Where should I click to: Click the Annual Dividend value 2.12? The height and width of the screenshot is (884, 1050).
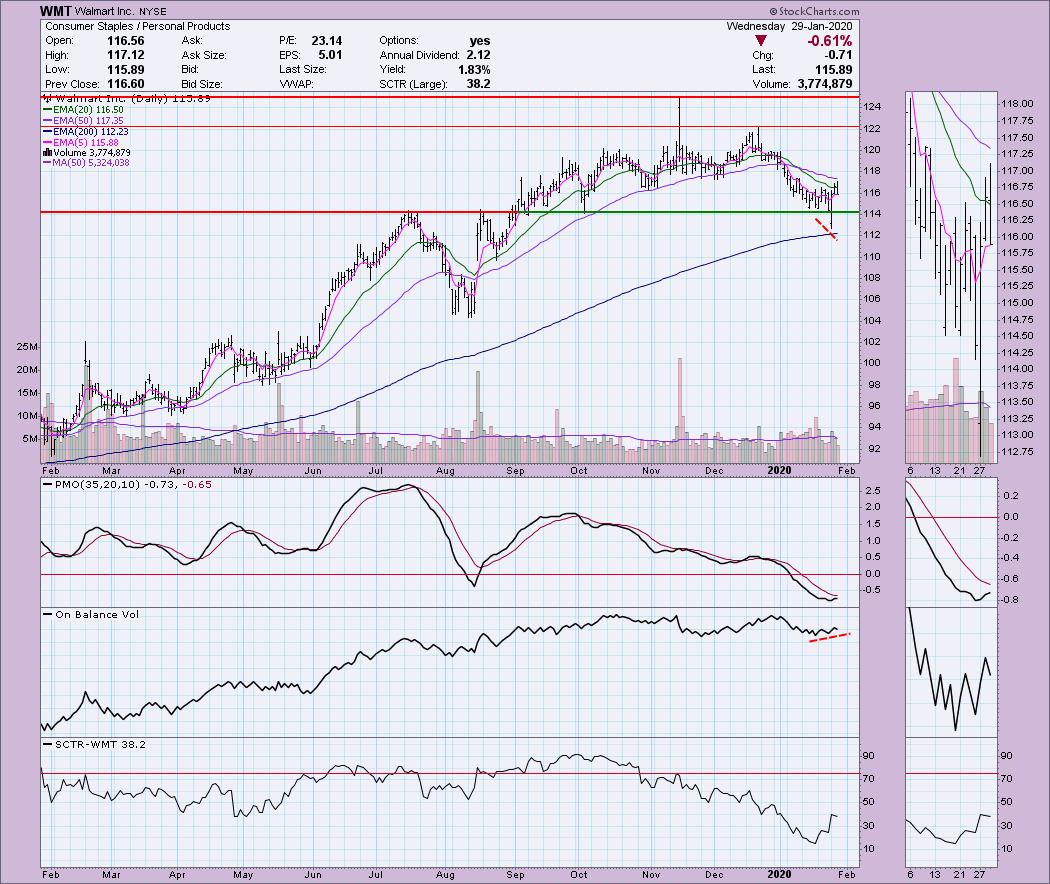pos(478,55)
